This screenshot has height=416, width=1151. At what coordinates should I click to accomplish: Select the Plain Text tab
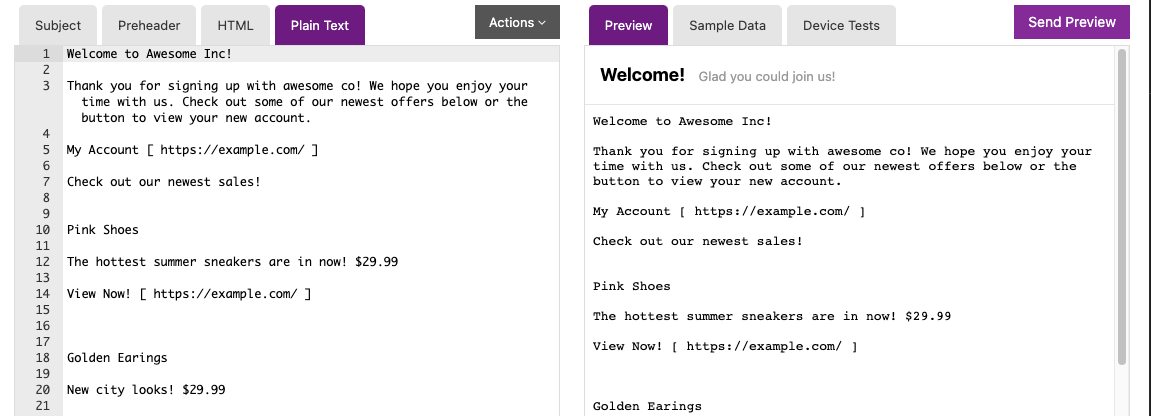(319, 26)
